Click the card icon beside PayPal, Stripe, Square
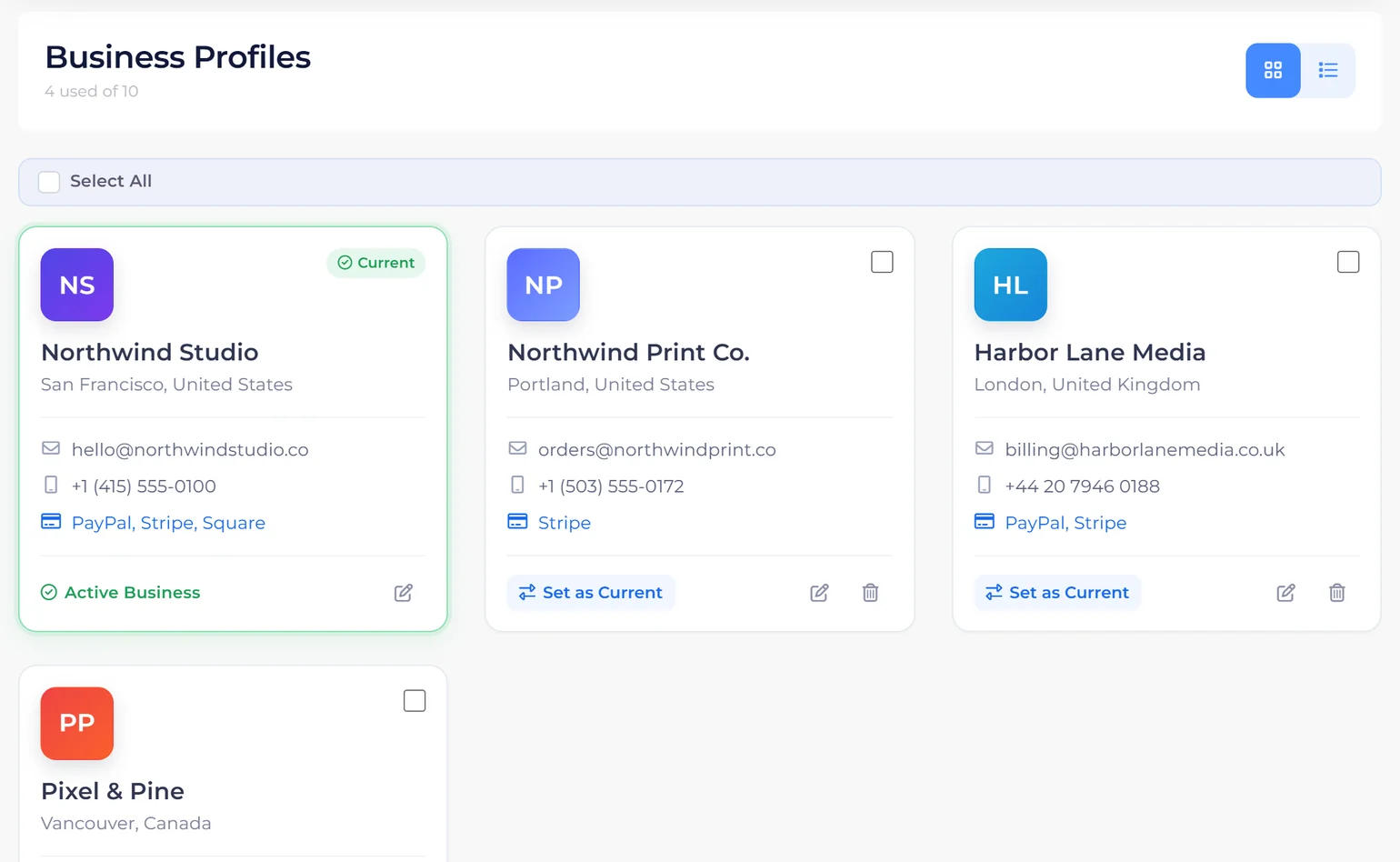The width and height of the screenshot is (1400, 862). pos(51,521)
